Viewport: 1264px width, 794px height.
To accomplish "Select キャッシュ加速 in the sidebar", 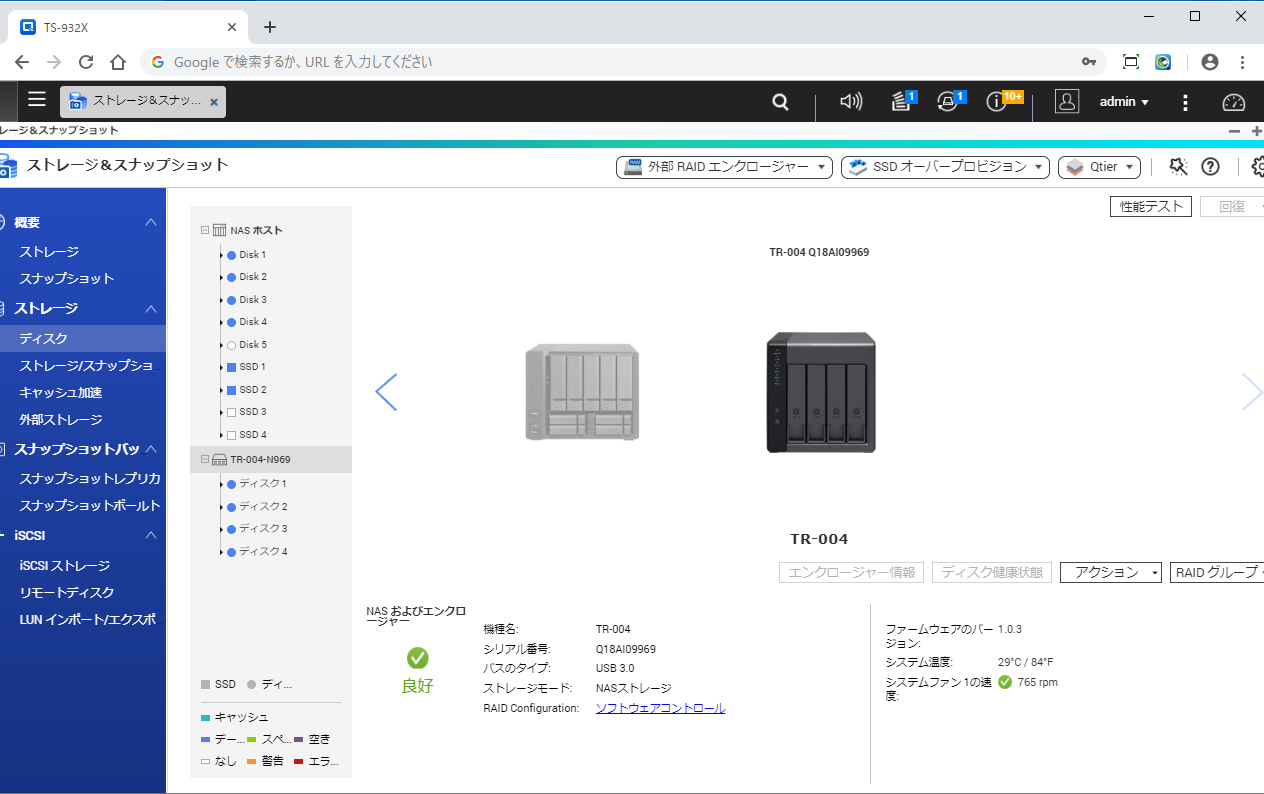I will point(61,393).
